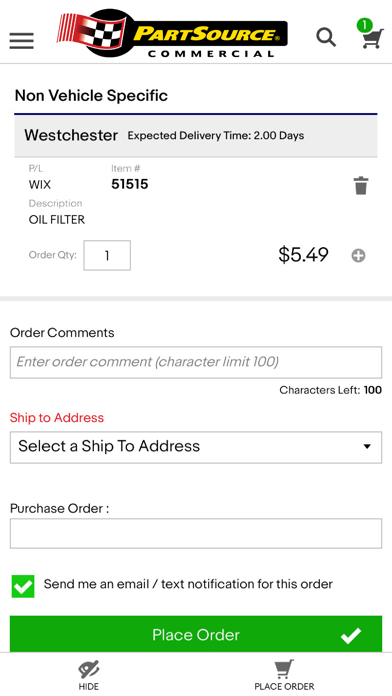Expand price details with the plus icon
Image resolution: width=392 pixels, height=696 pixels.
click(x=358, y=256)
